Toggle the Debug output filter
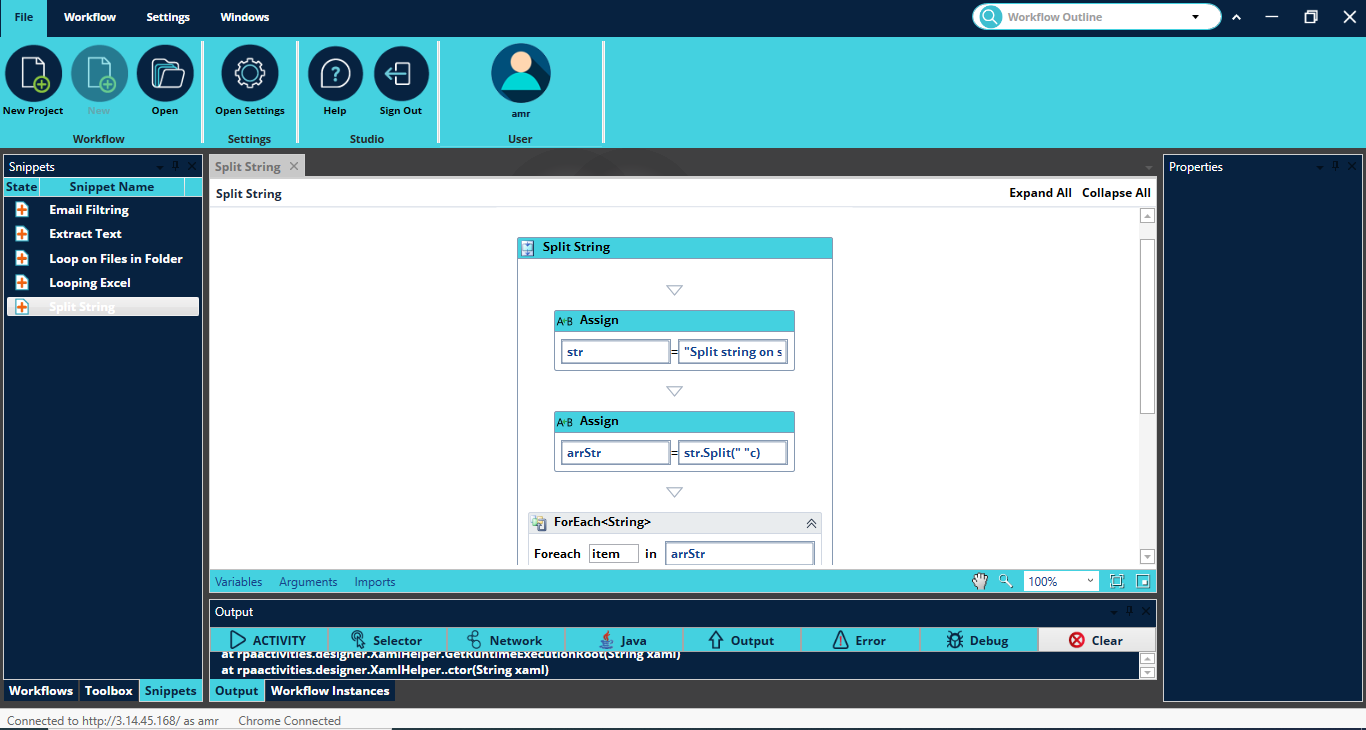The height and width of the screenshot is (730, 1366). pos(977,640)
